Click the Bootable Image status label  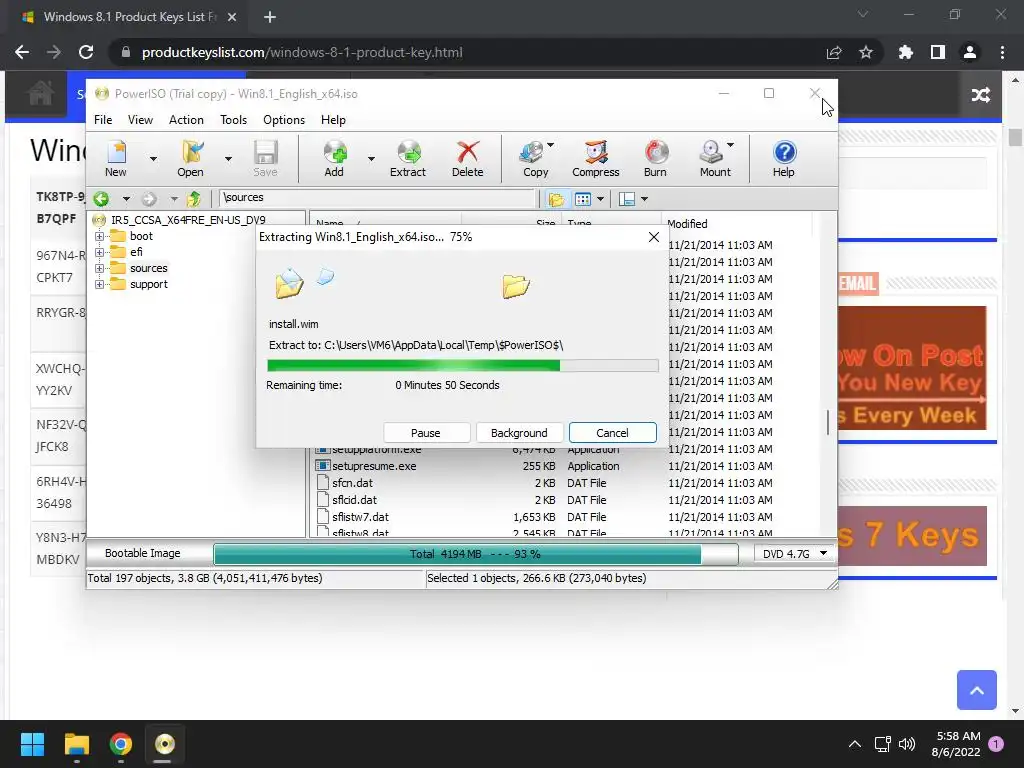click(x=142, y=554)
